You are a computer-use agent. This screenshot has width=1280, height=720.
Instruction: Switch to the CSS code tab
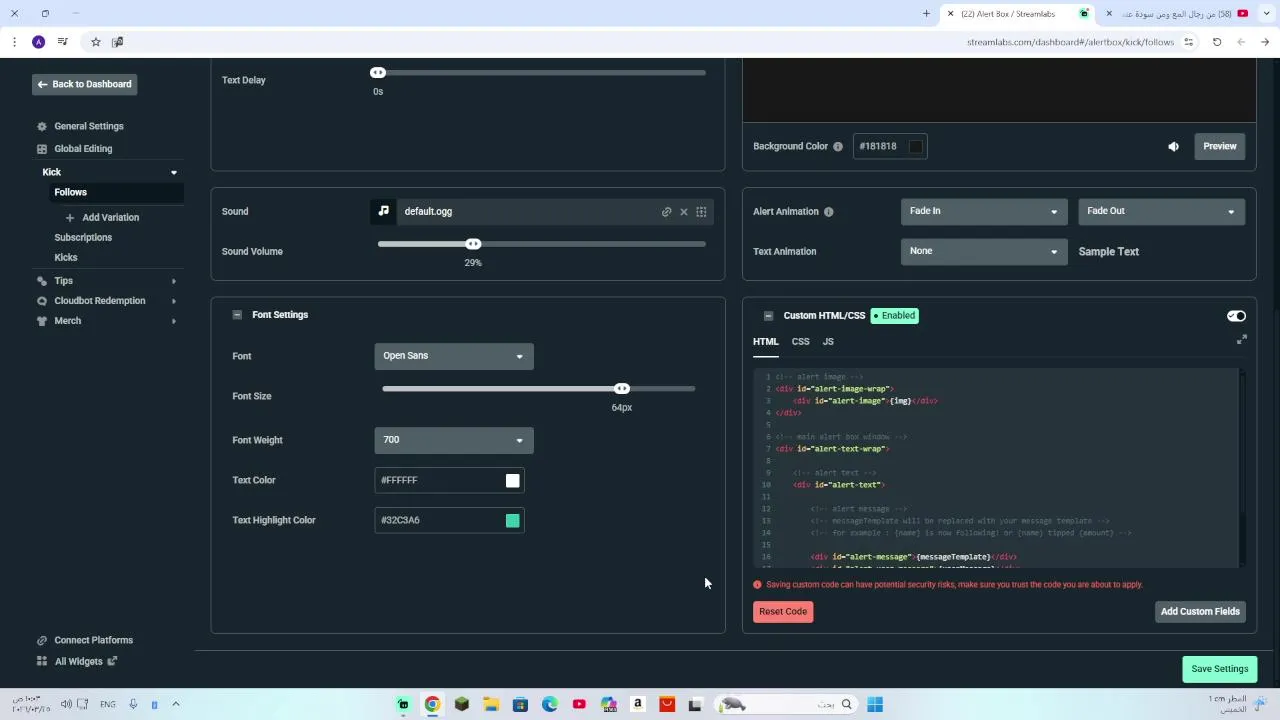click(x=801, y=342)
